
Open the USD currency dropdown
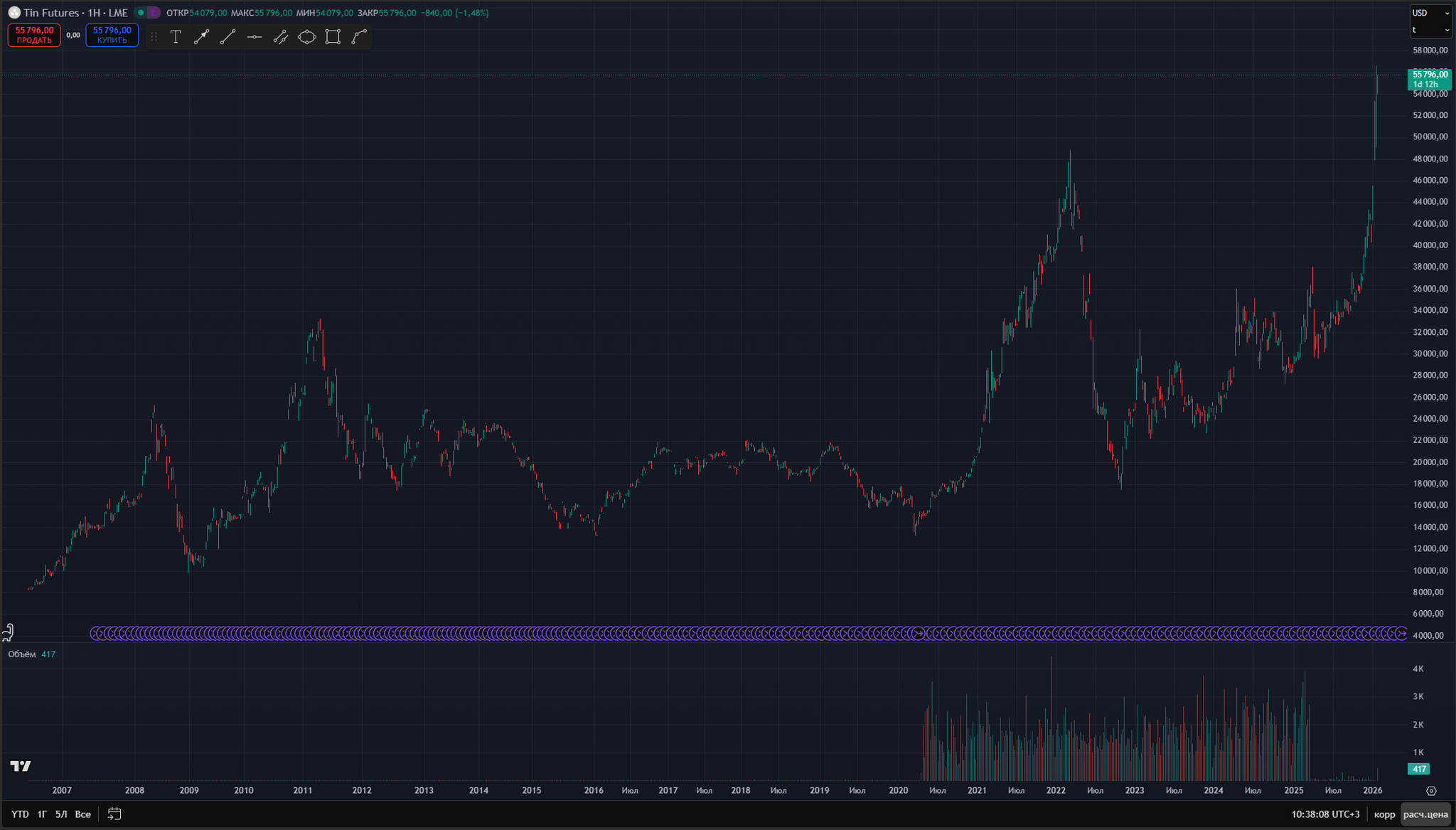click(1430, 13)
